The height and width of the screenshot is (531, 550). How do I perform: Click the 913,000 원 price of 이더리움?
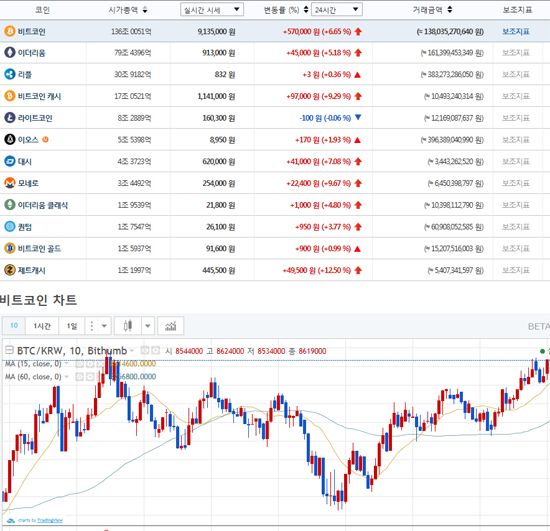219,53
